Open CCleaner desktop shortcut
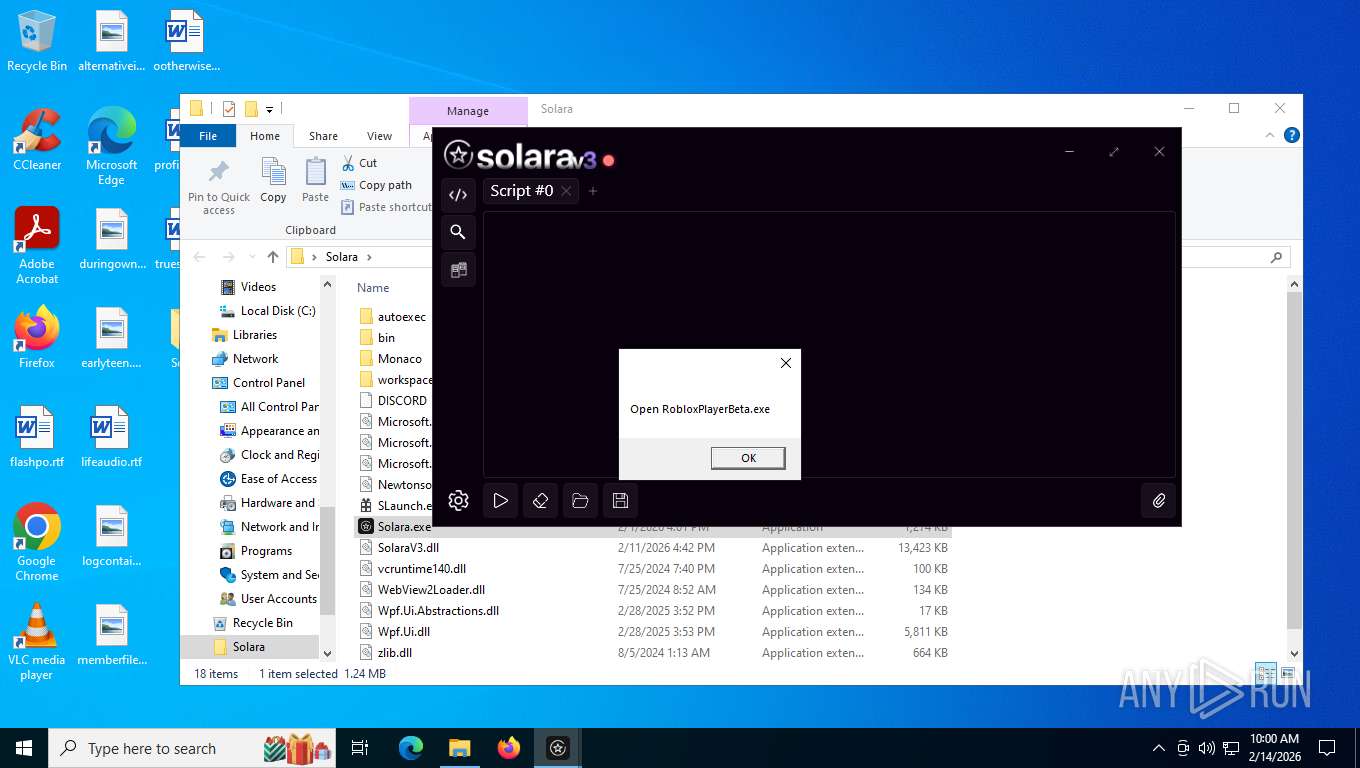 click(37, 139)
